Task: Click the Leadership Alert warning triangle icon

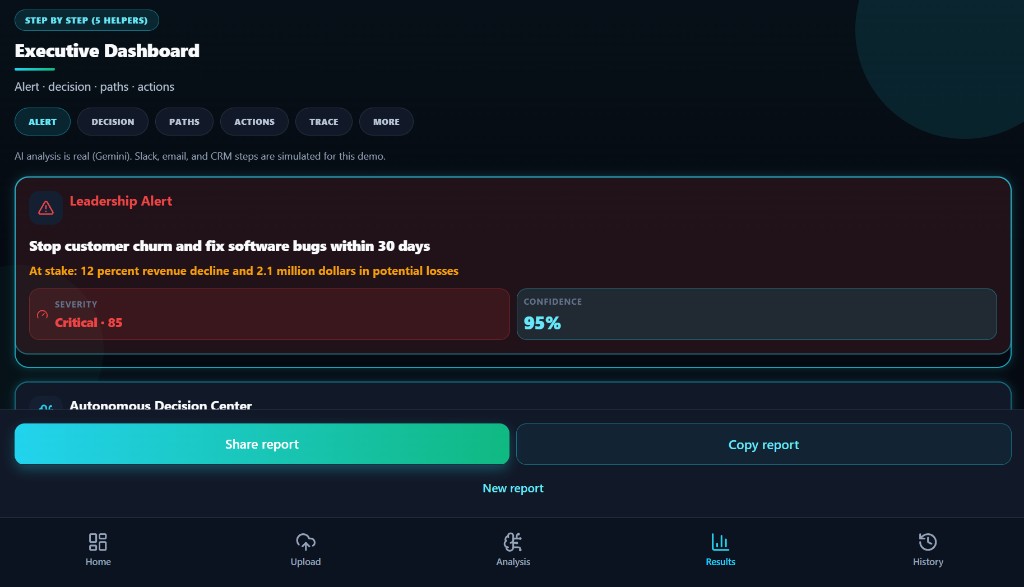Action: tap(46, 208)
